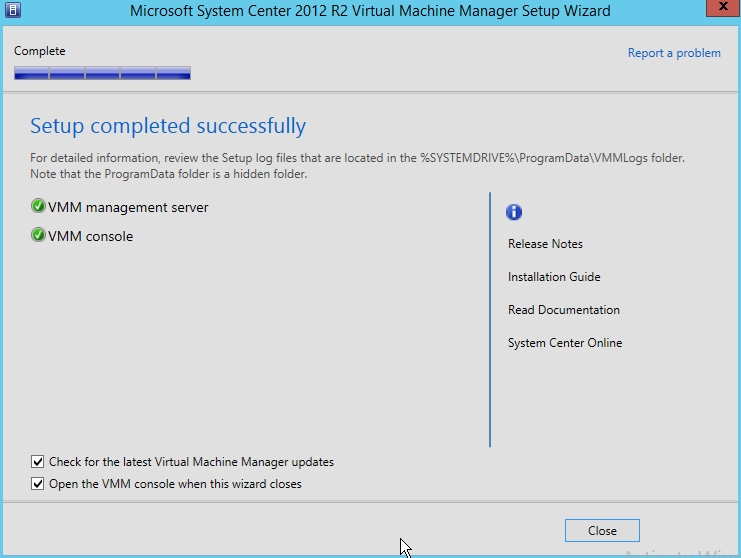Click the blue setup progress bar
Image resolution: width=741 pixels, height=558 pixels.
point(102,72)
